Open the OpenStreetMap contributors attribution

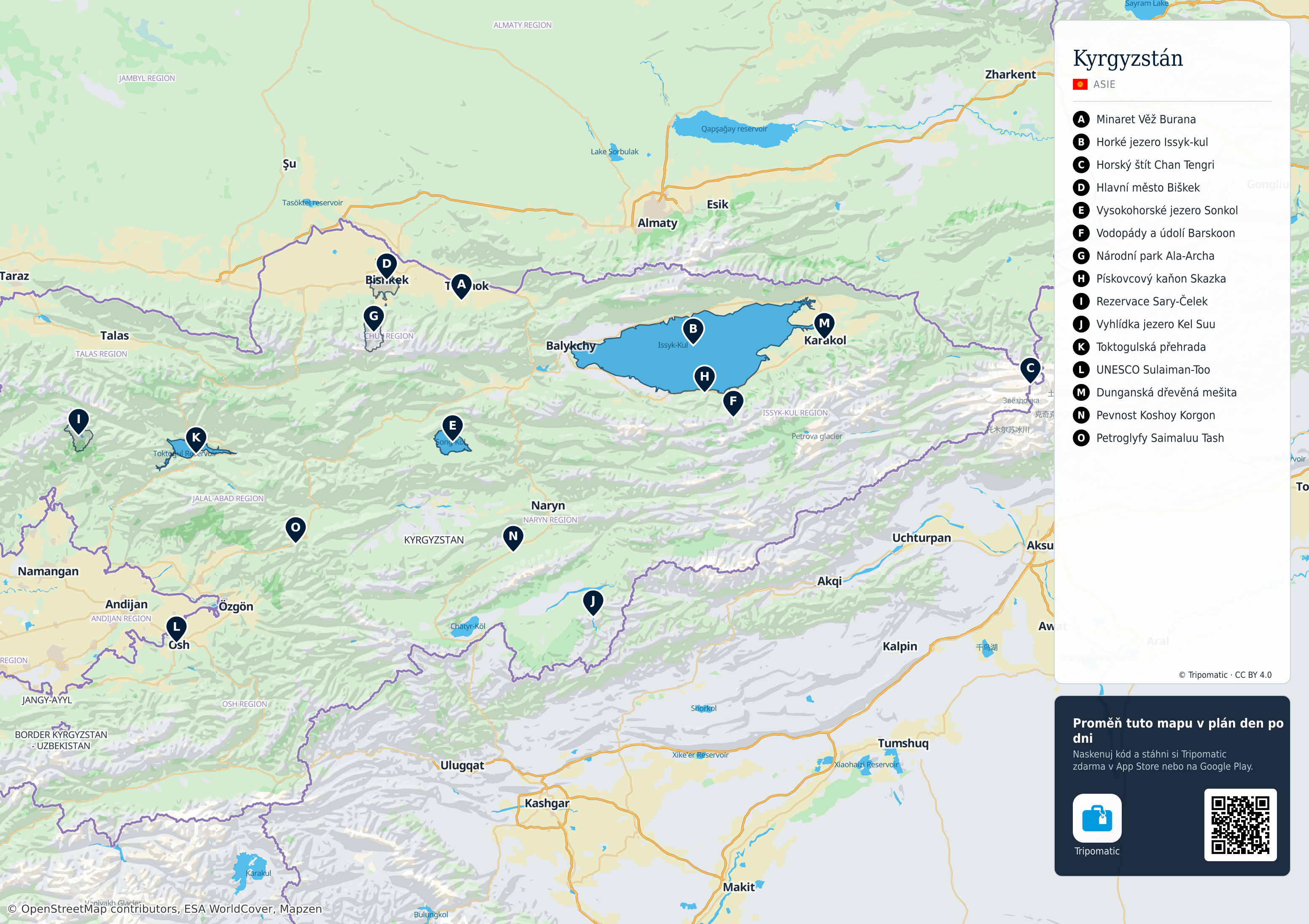pos(165,908)
